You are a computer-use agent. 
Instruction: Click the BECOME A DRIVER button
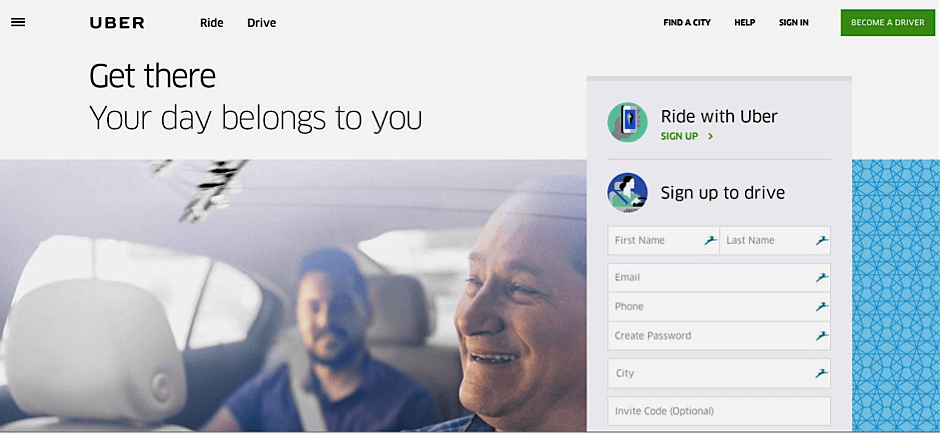pyautogui.click(x=888, y=22)
